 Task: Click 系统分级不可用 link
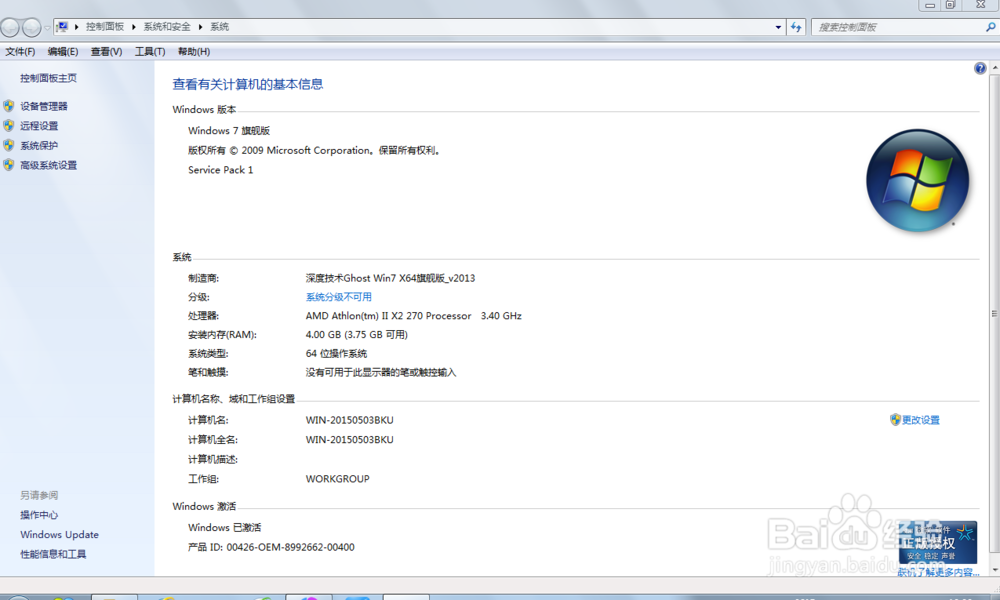coord(339,297)
